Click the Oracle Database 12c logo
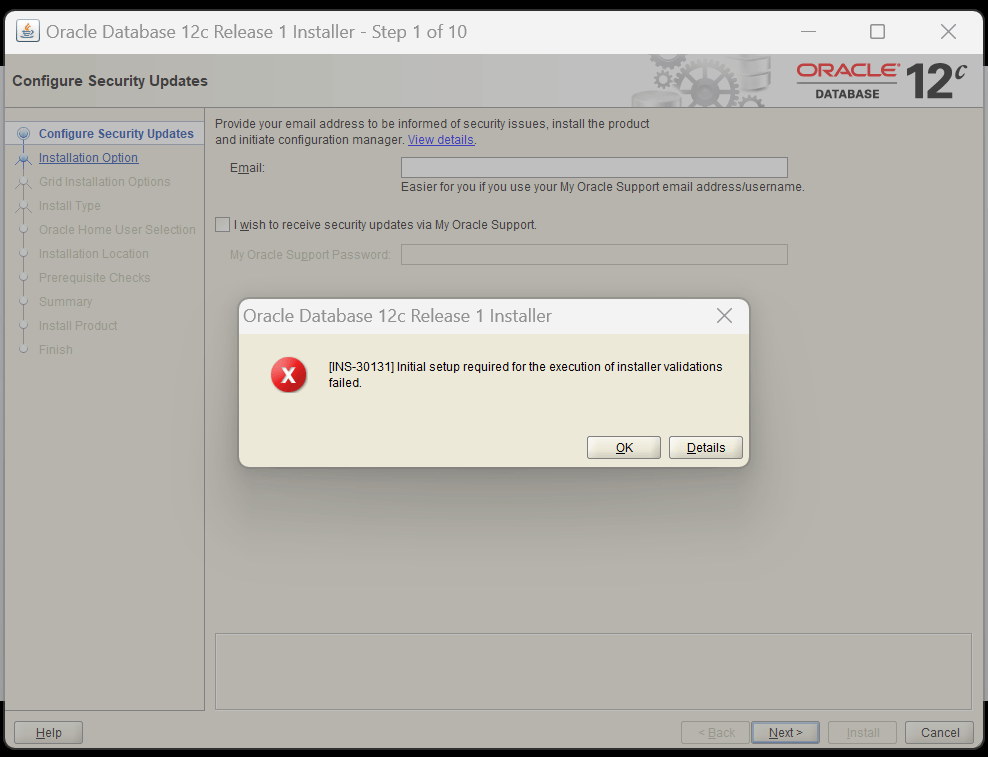988x757 pixels. click(880, 81)
